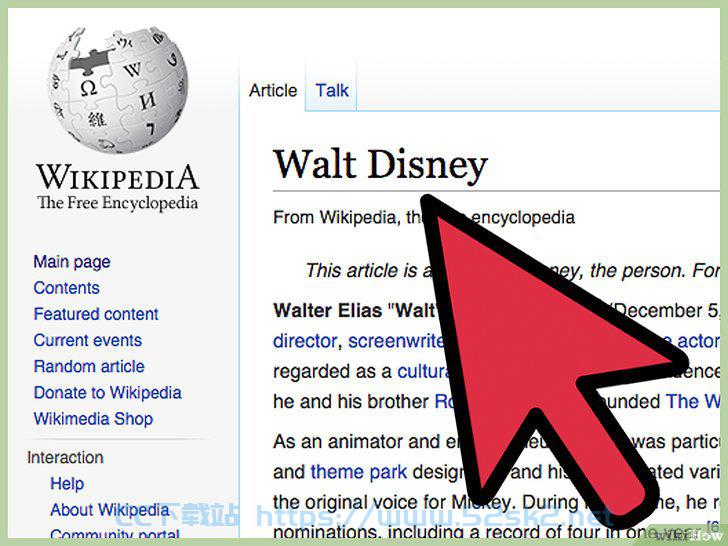Follow the director link in article

point(305,341)
